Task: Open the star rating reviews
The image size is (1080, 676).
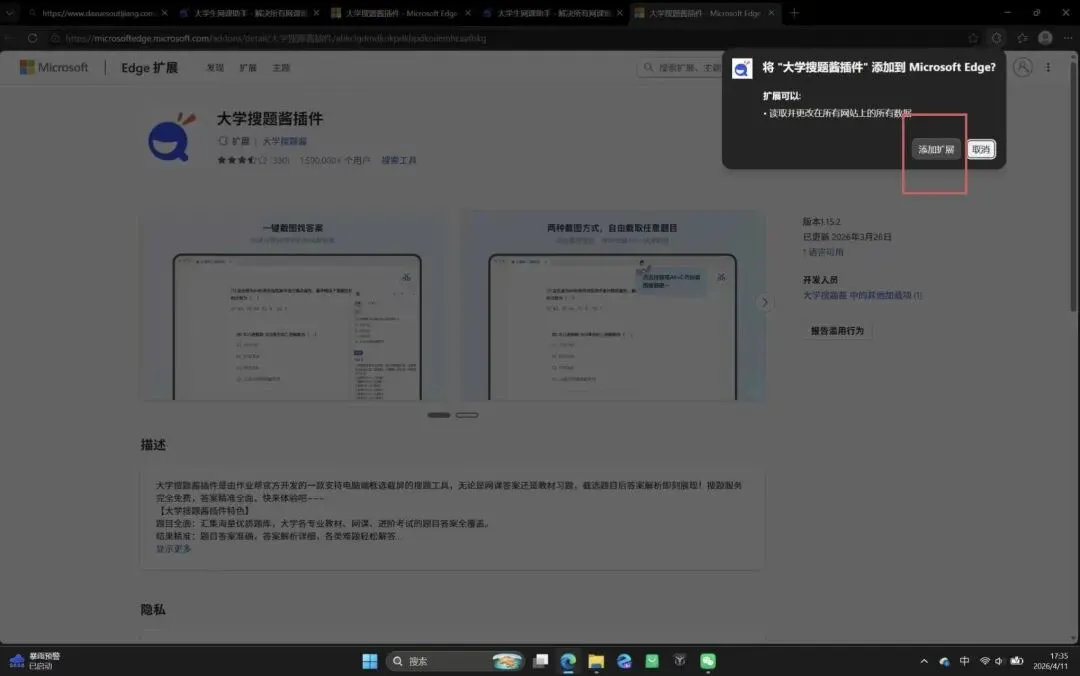Action: click(x=253, y=160)
